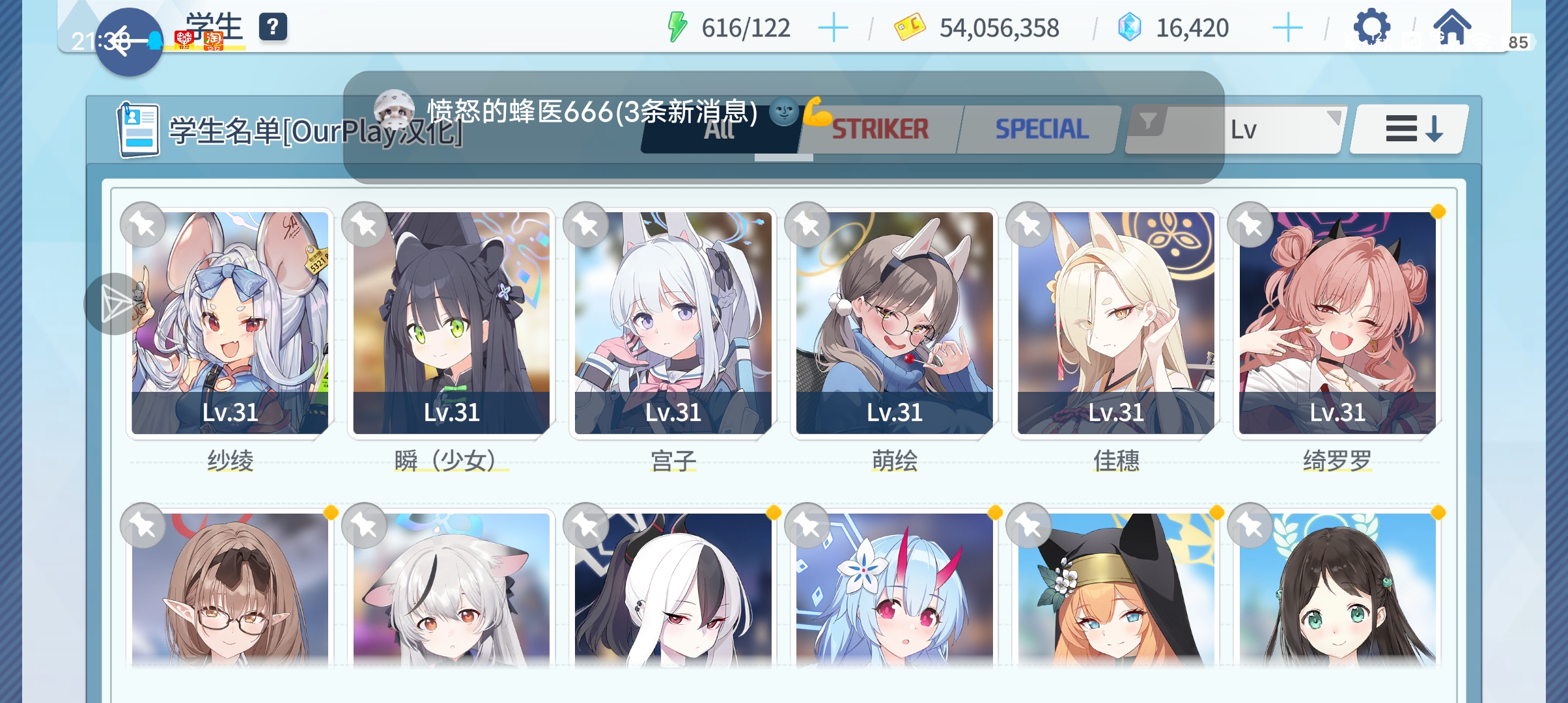The height and width of the screenshot is (703, 1568).
Task: Switch to the SPECIAL tab
Action: point(1041,130)
